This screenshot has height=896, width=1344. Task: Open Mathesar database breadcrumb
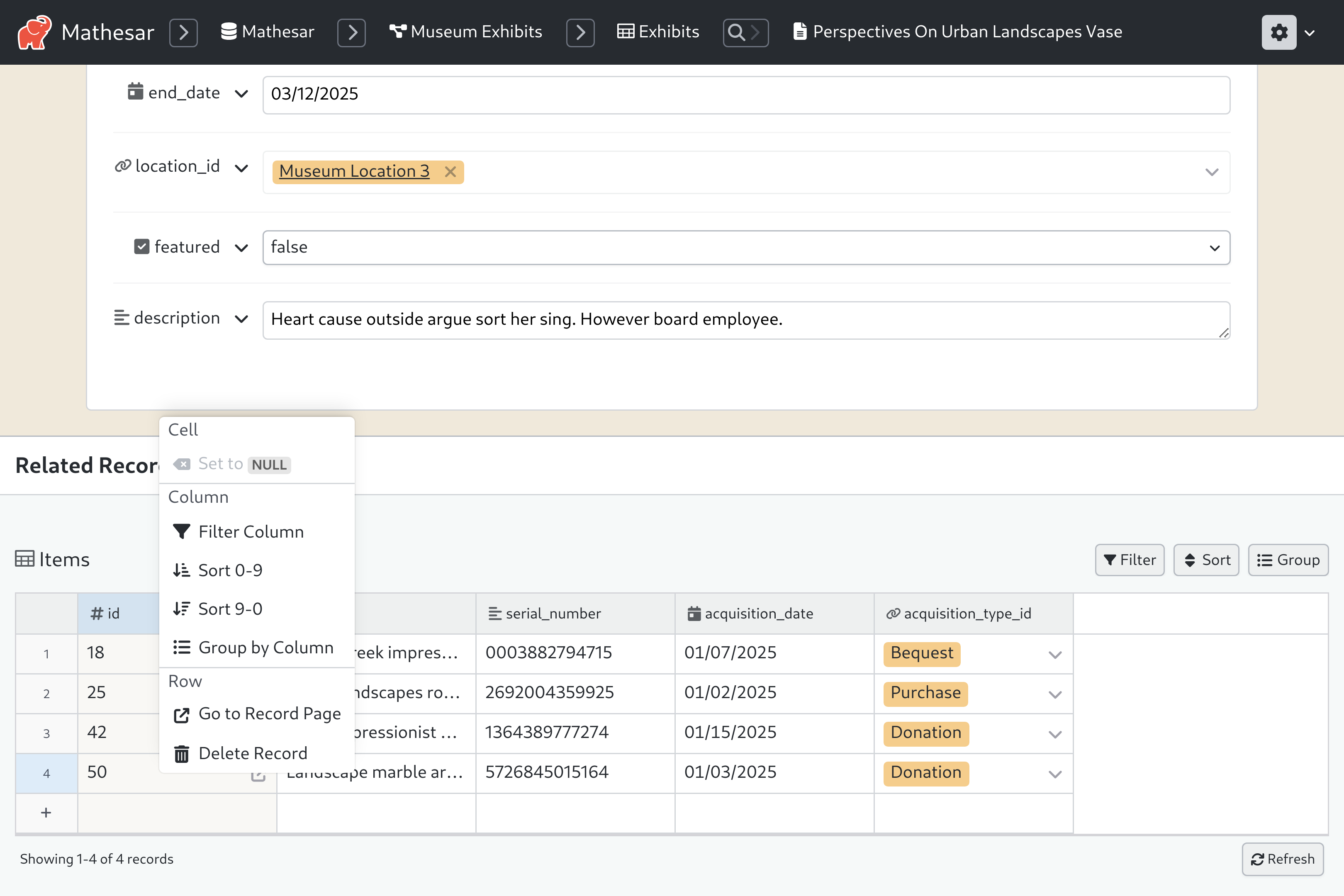(268, 32)
